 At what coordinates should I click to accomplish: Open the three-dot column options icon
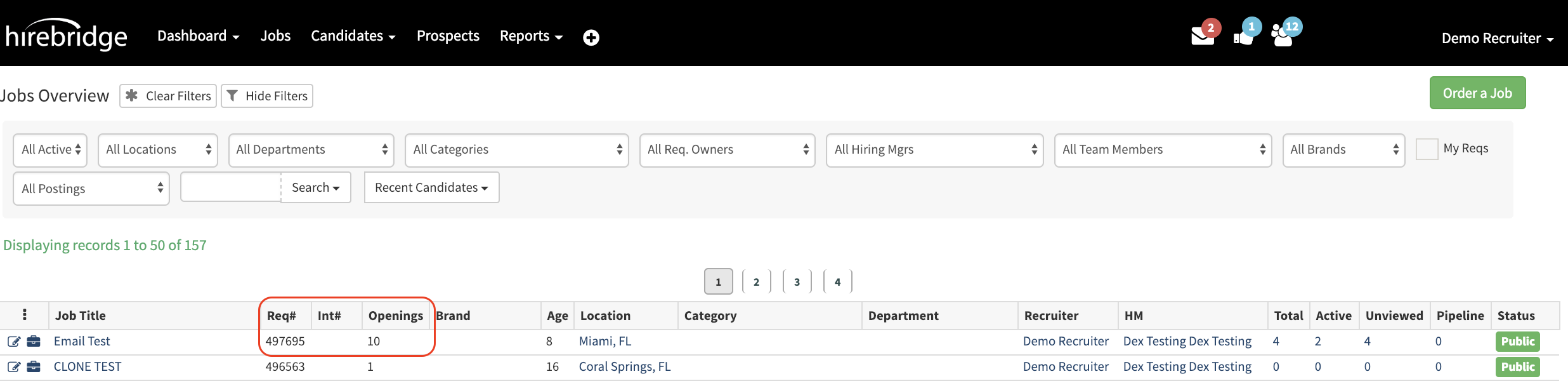pos(25,315)
